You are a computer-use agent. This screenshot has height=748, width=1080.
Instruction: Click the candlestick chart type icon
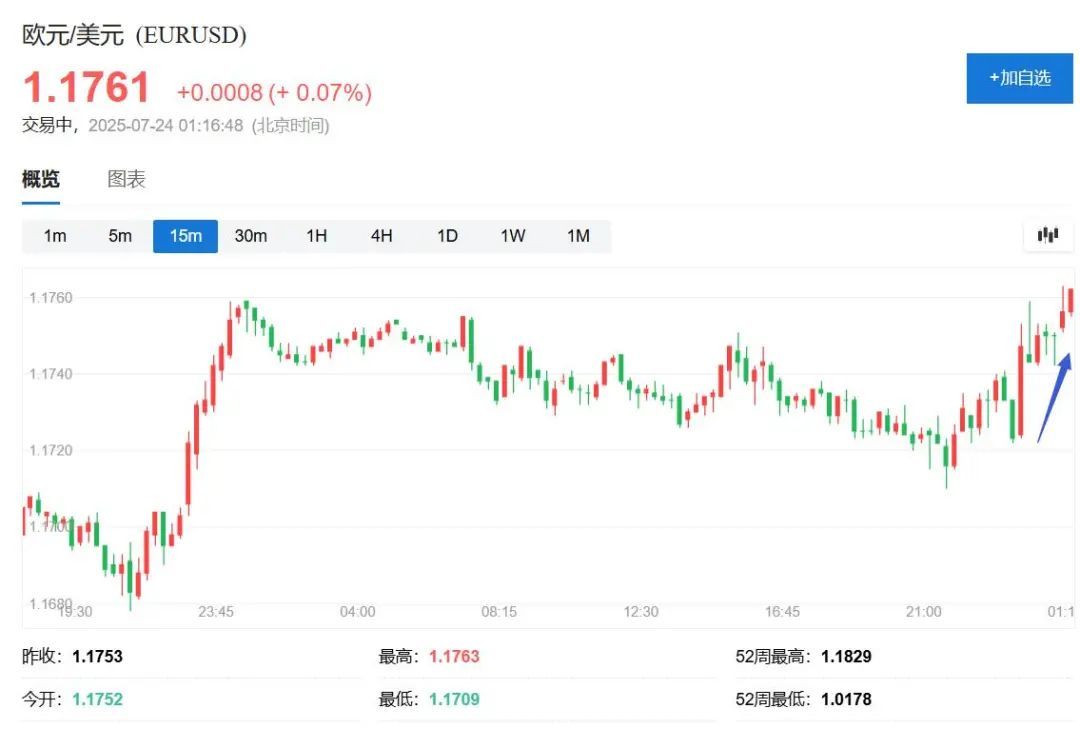point(1048,236)
